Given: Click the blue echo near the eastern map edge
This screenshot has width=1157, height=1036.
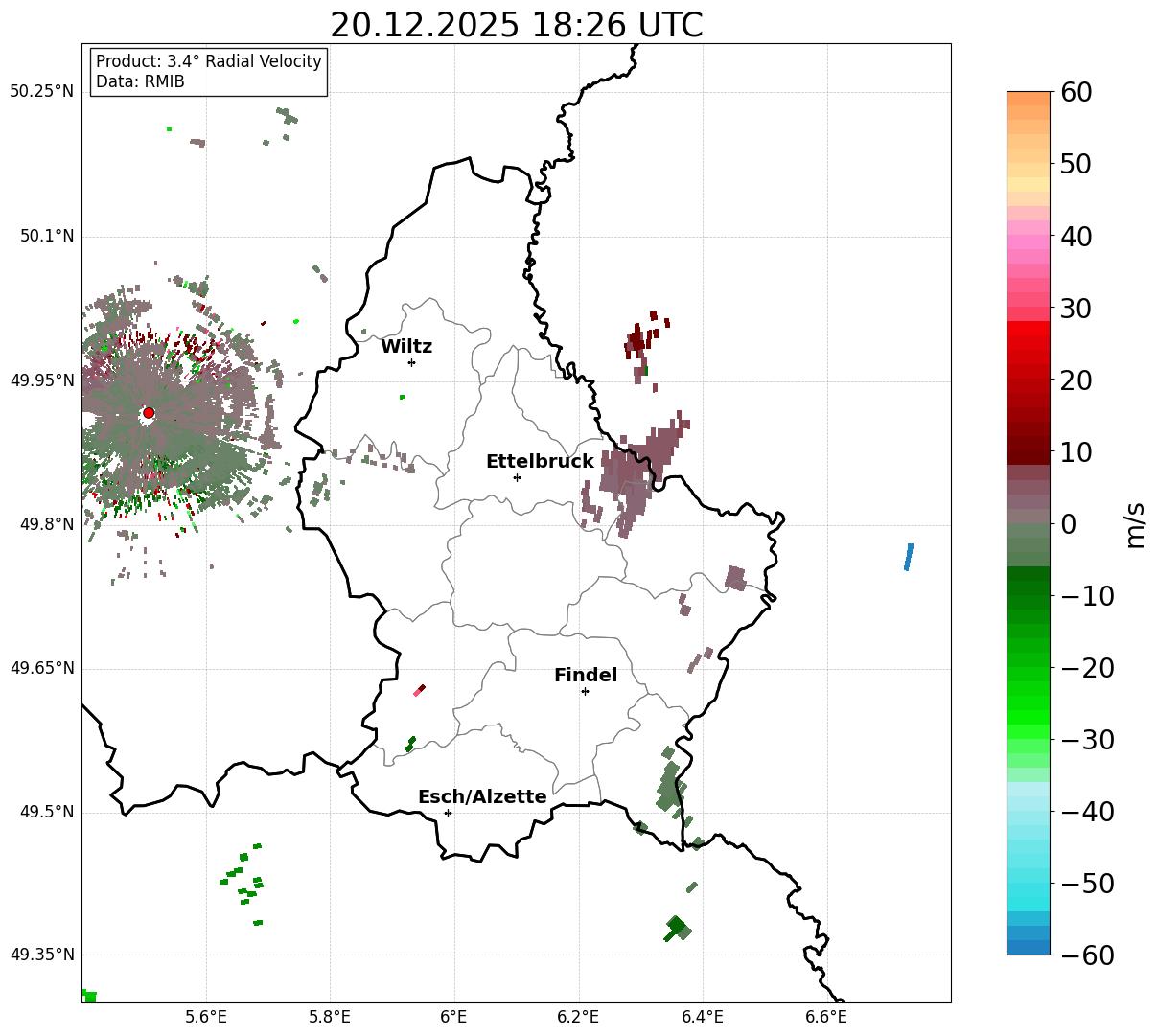Looking at the screenshot, I should (x=909, y=557).
